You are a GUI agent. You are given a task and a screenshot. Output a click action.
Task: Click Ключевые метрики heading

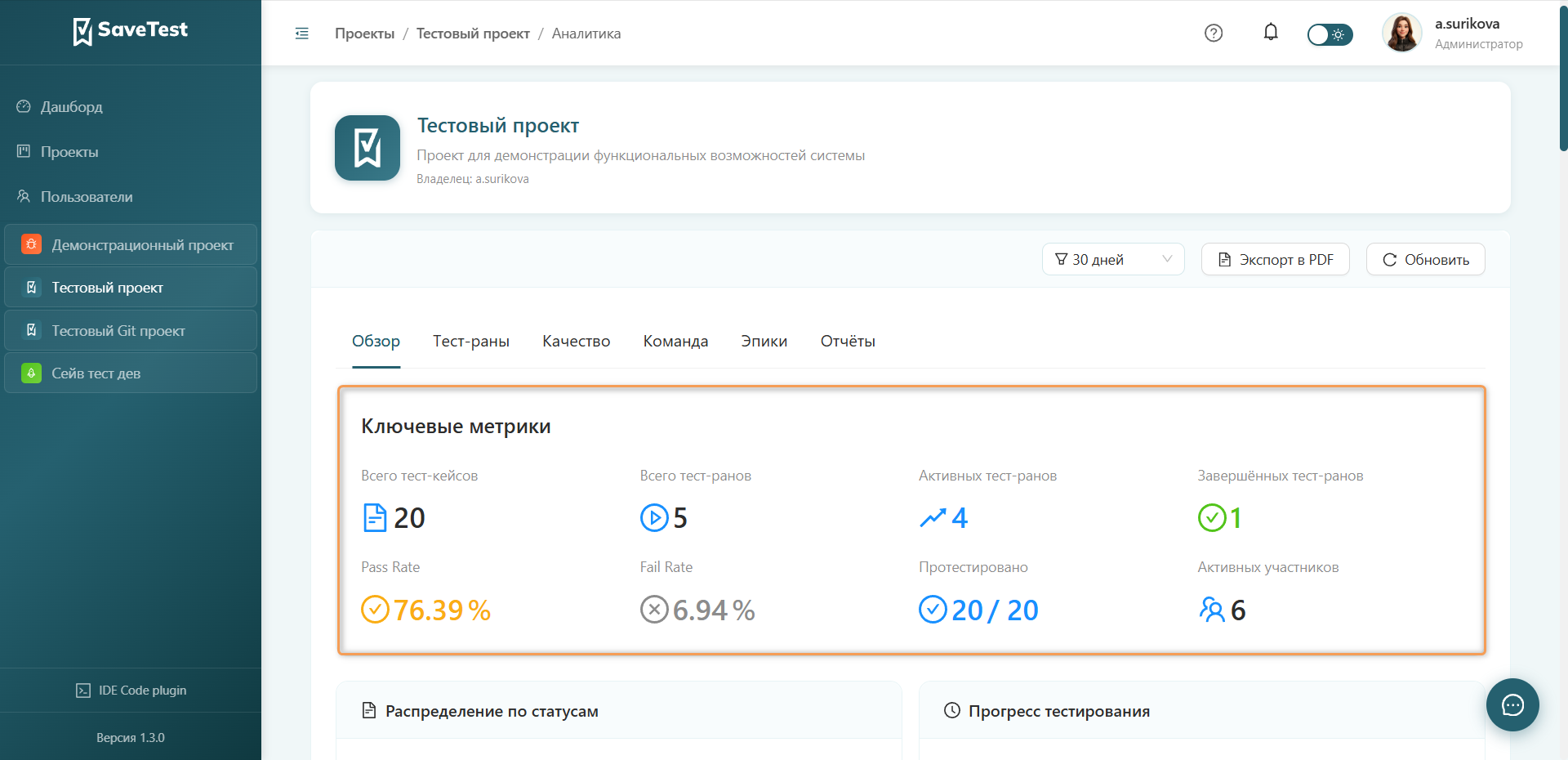(x=456, y=427)
